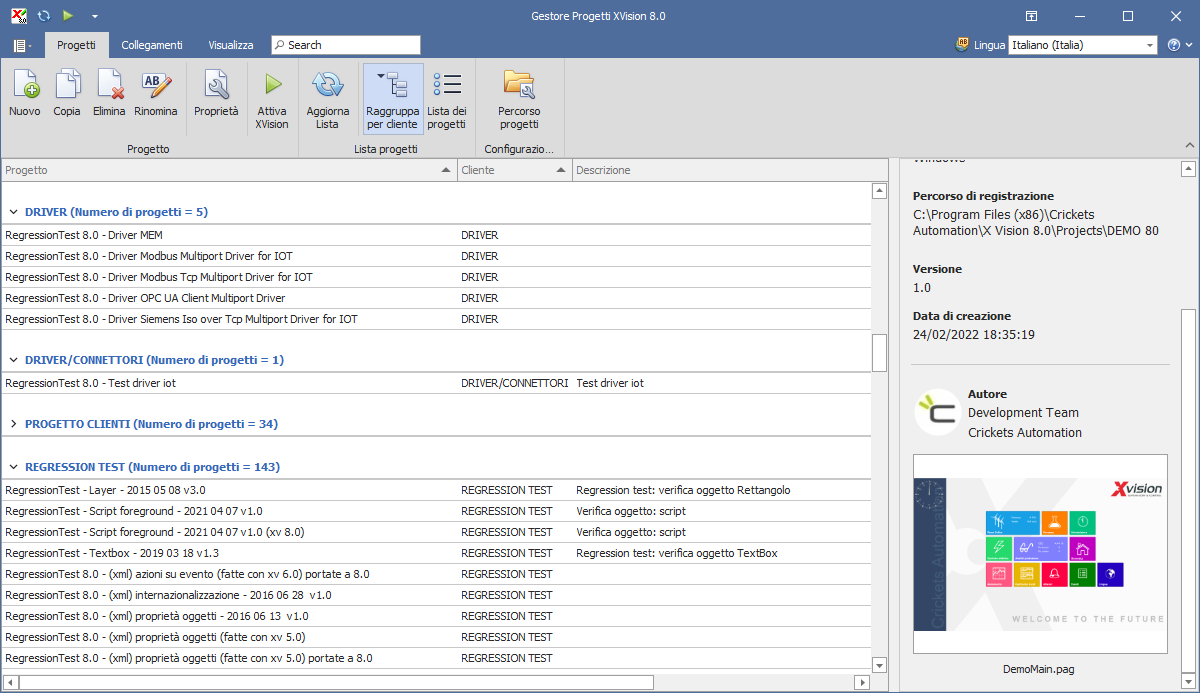The width and height of the screenshot is (1200, 693).
Task: Toggle Raggruppa per cliente grouping
Action: coord(393,86)
